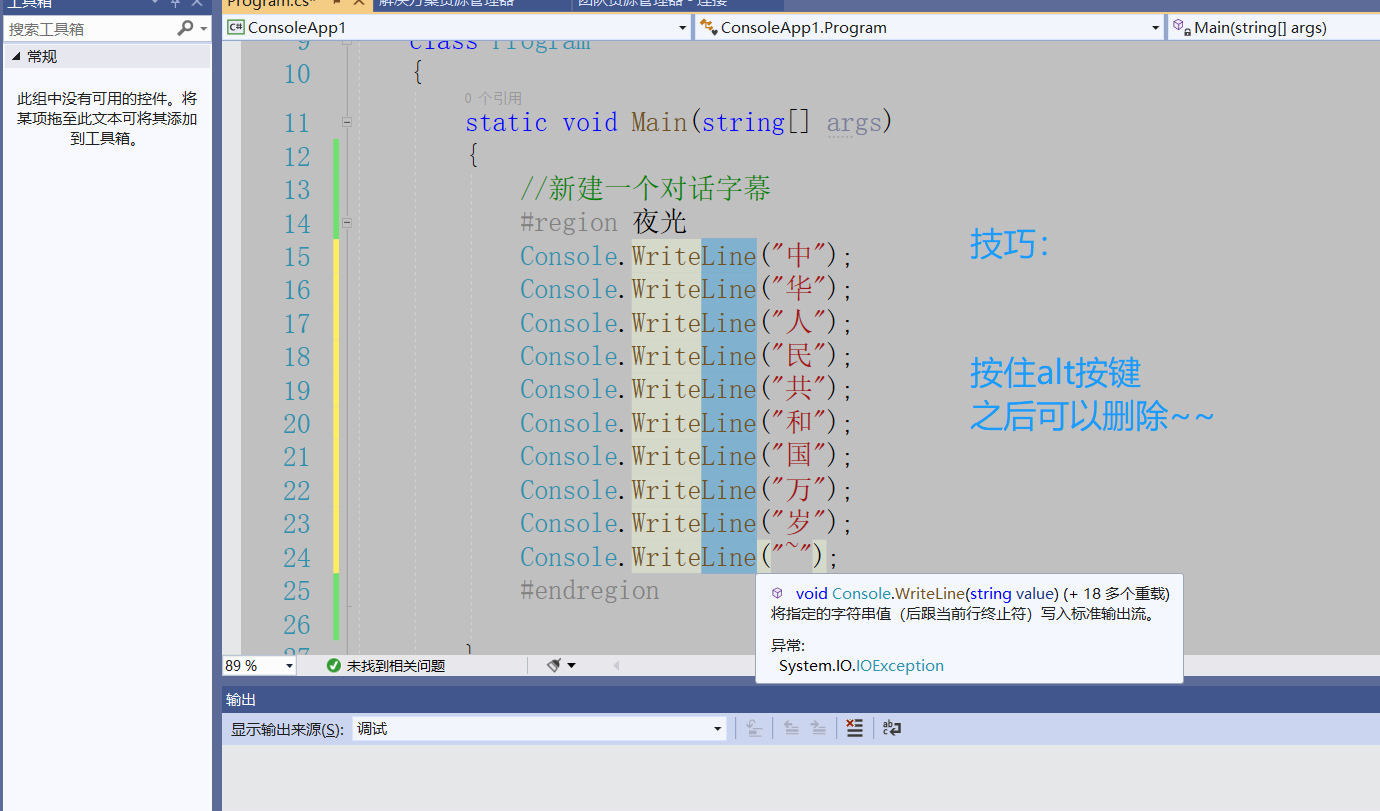The image size is (1380, 811).
Task: Open the toolbox search options dropdown arrow
Action: [x=204, y=29]
